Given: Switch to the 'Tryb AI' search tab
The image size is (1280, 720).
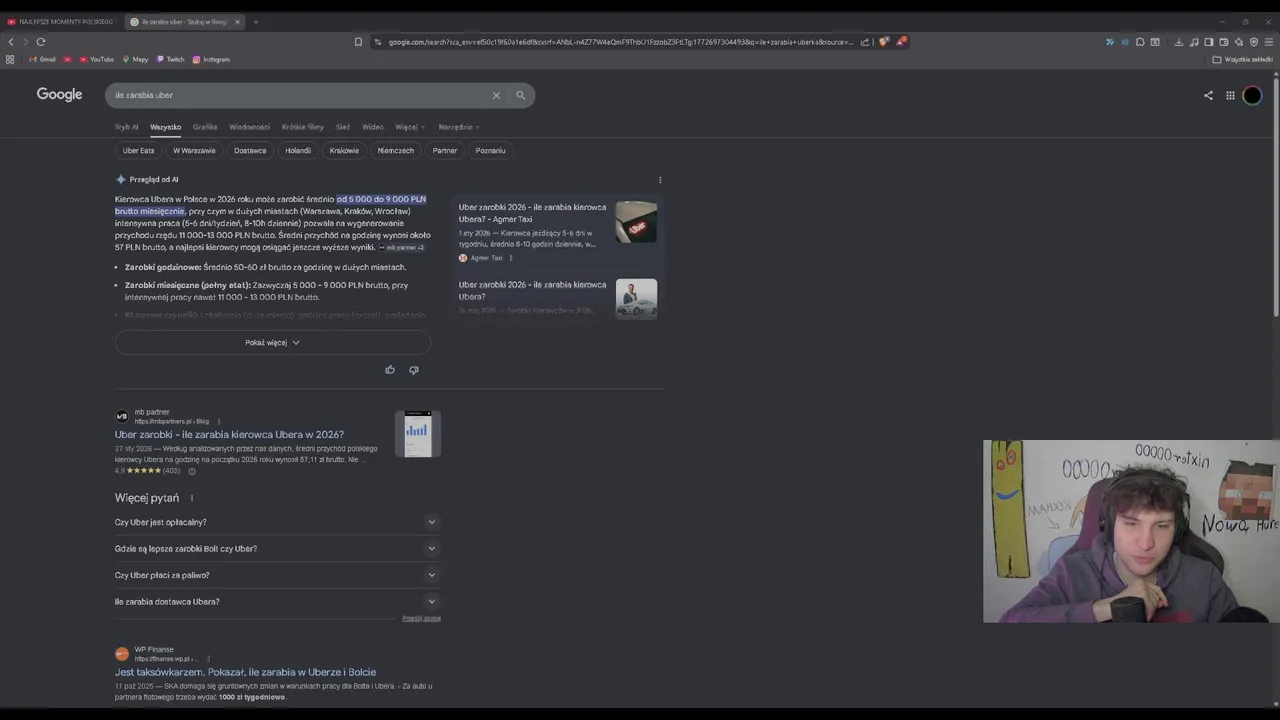Looking at the screenshot, I should (x=126, y=127).
